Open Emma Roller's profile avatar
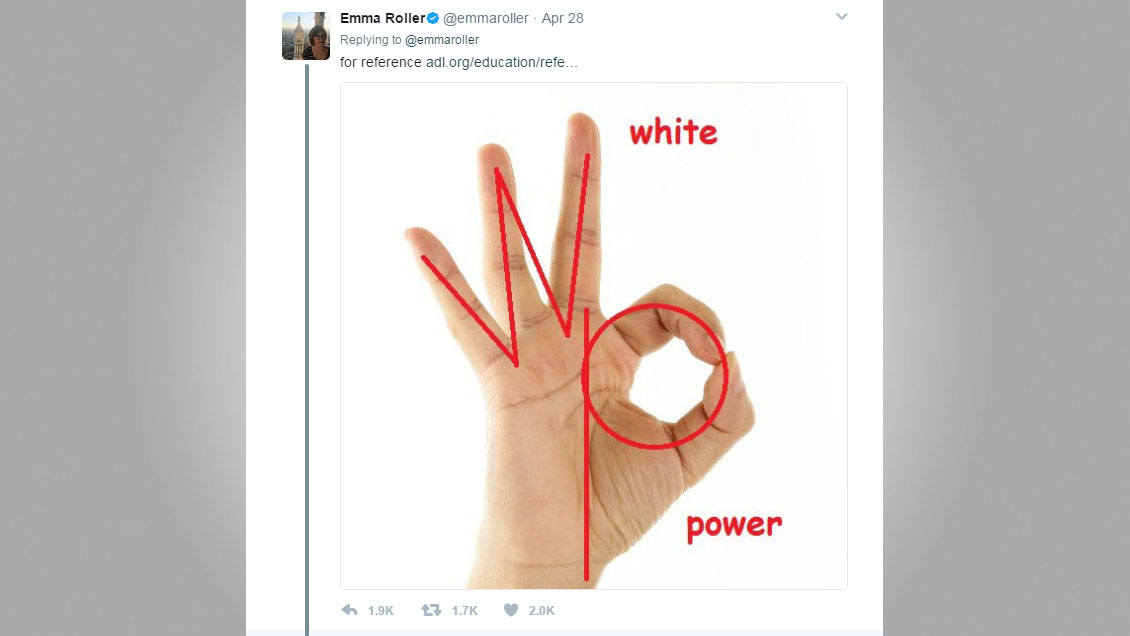This screenshot has height=636, width=1130. pos(306,36)
